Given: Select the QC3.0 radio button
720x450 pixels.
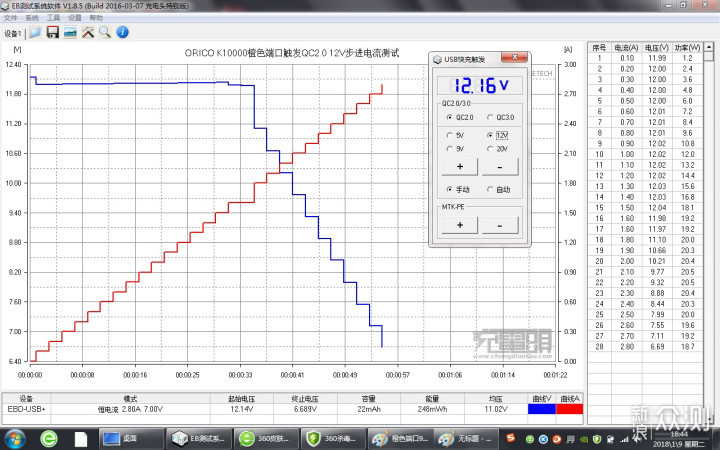Looking at the screenshot, I should 492,117.
